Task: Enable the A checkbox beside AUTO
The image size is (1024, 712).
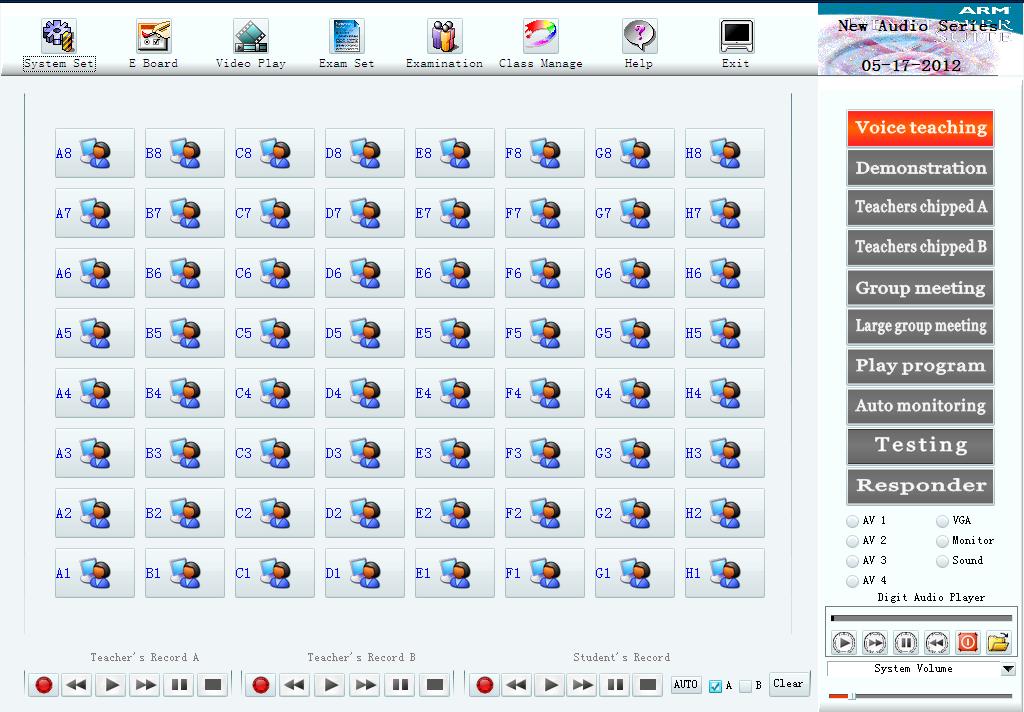Action: 715,686
